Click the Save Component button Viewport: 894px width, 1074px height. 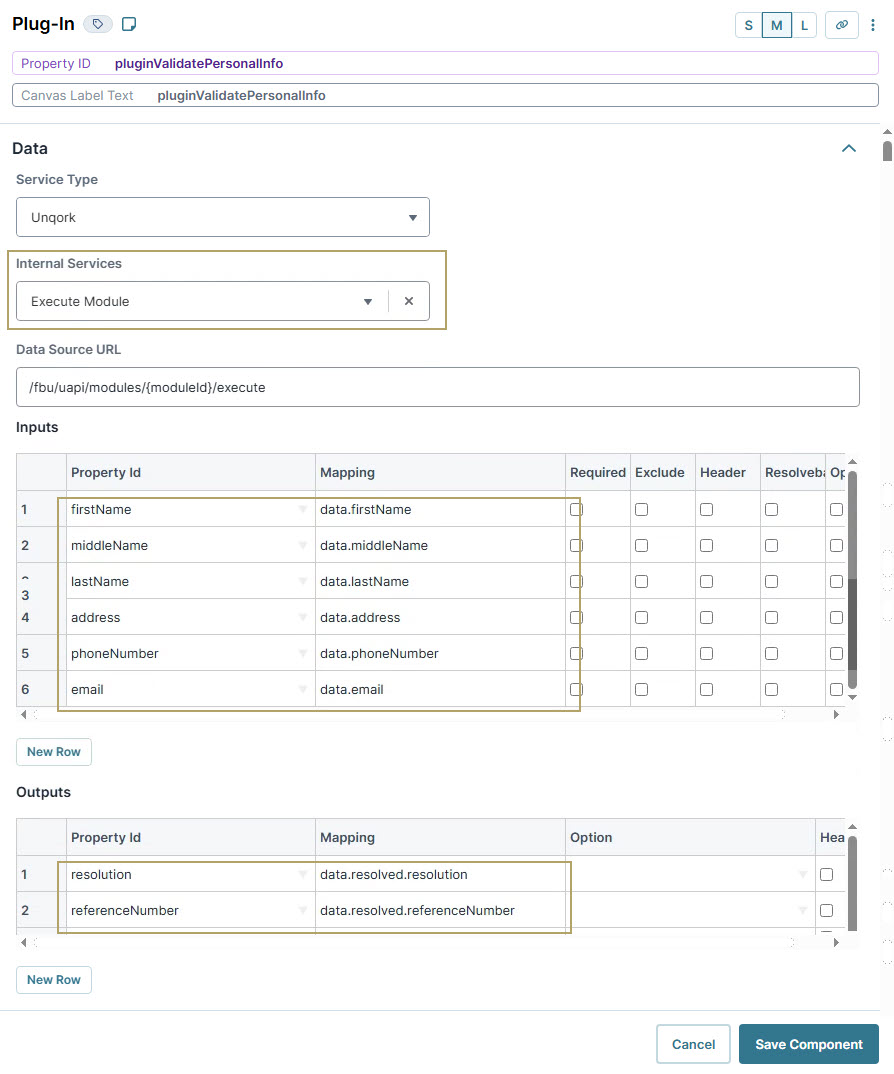coord(808,1043)
